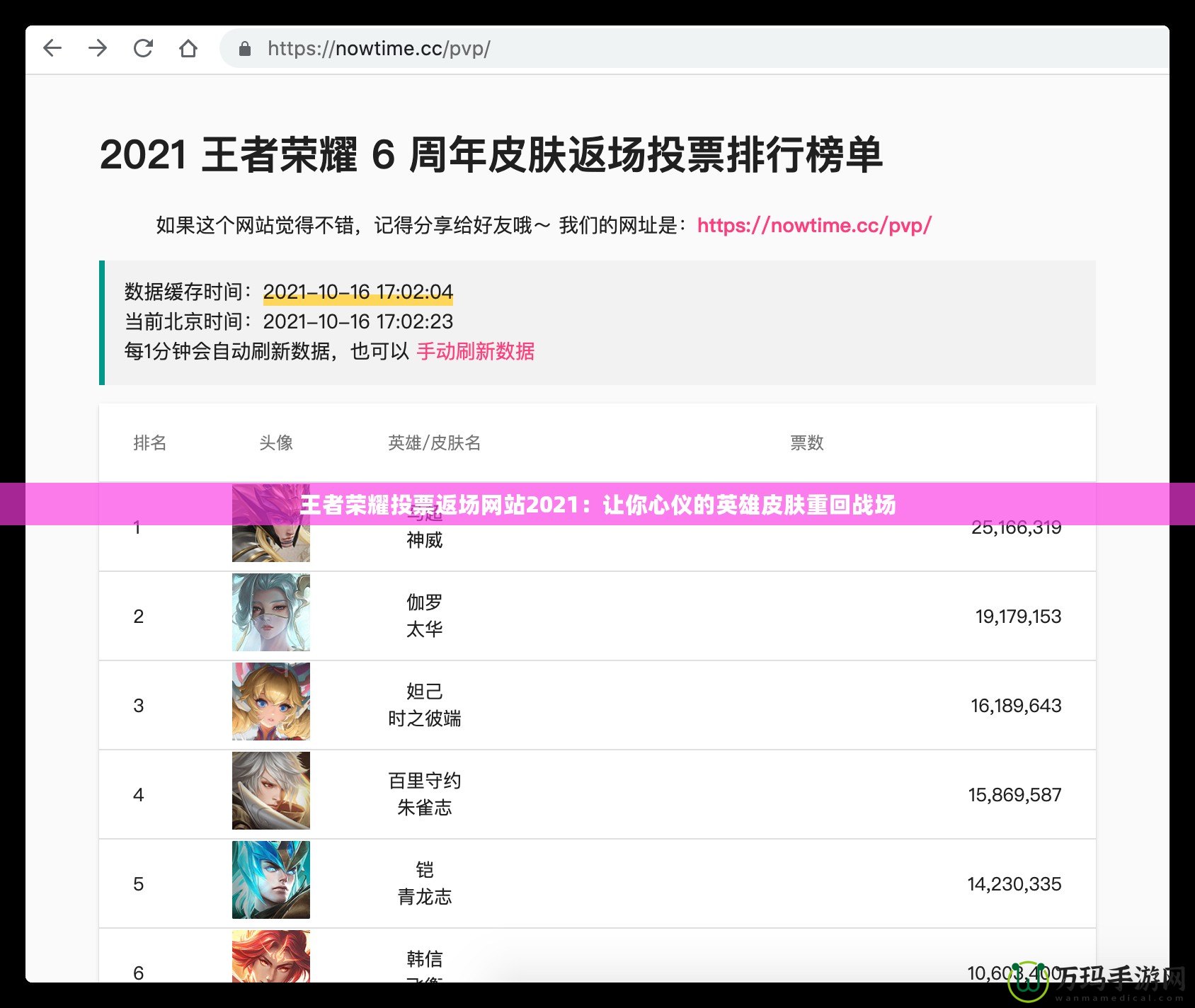Click rank number 3 in the table

point(139,706)
